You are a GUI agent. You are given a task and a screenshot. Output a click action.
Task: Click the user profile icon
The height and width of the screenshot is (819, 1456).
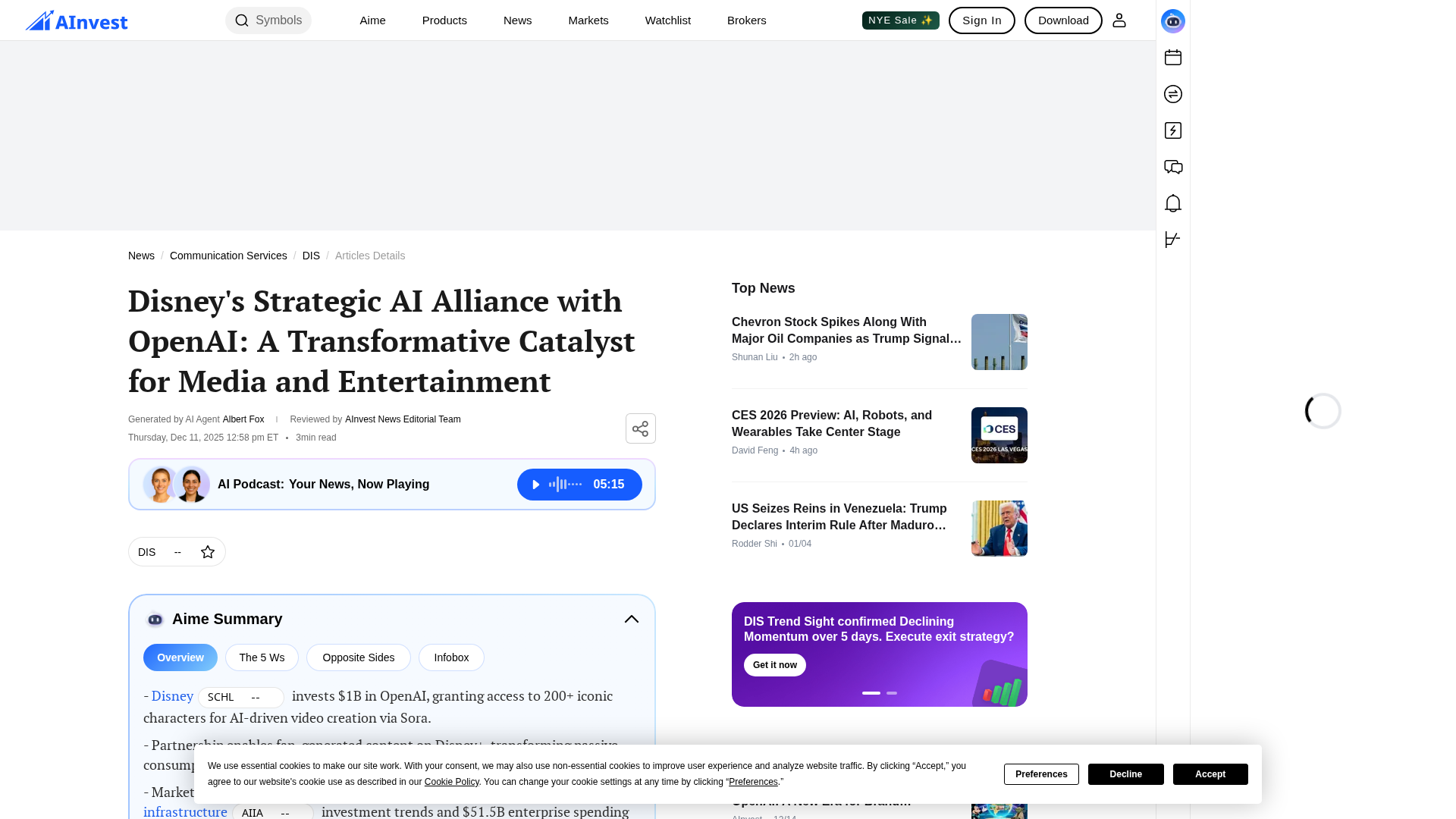tap(1119, 20)
